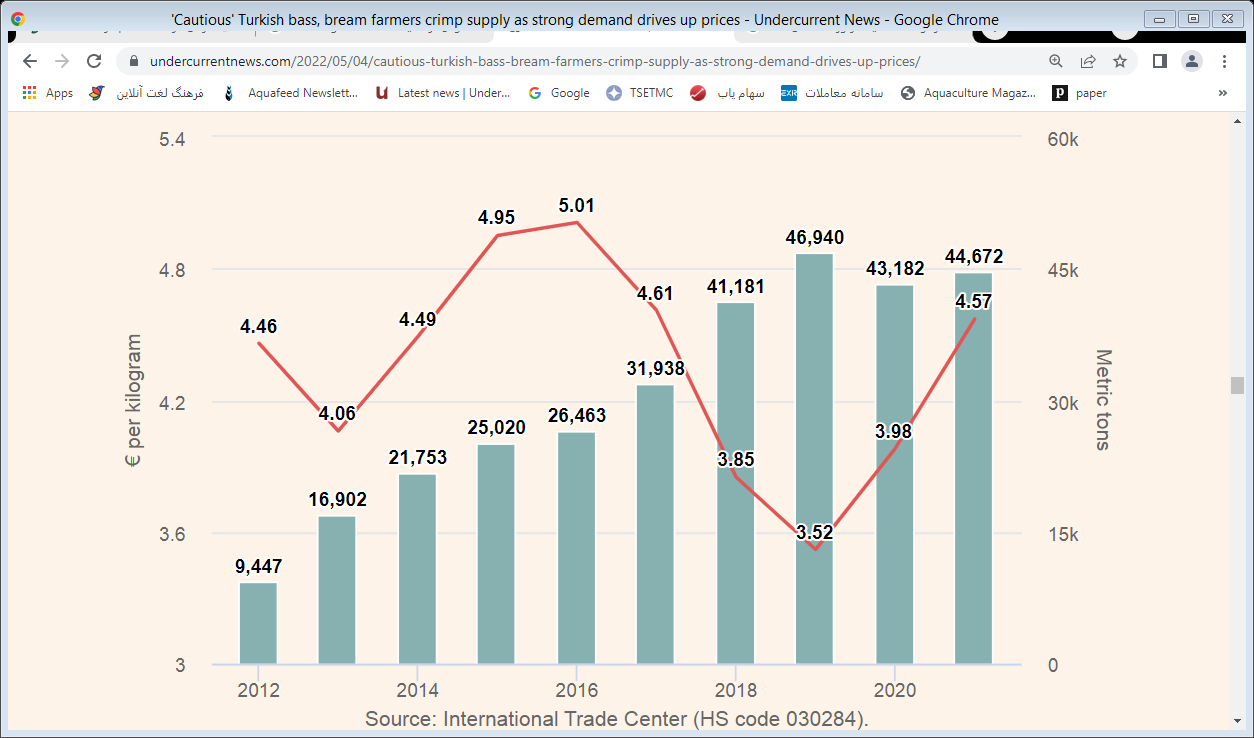The width and height of the screenshot is (1254, 738).
Task: Open the Apps grid shortcut
Action: 48,93
